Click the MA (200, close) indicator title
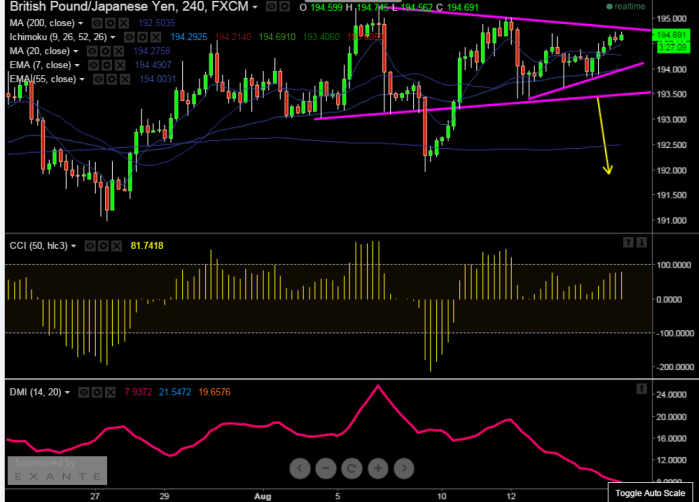 tap(42, 23)
